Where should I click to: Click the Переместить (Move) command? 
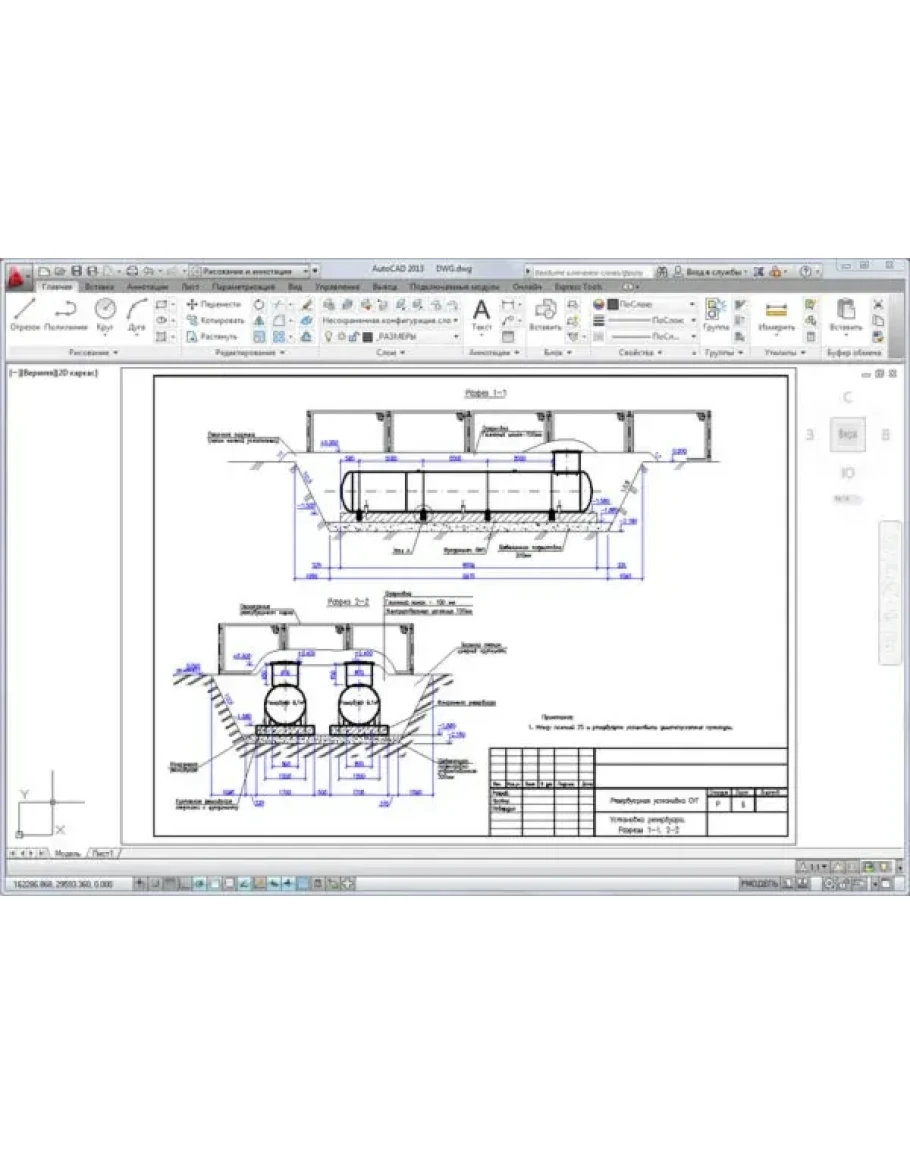coord(214,303)
